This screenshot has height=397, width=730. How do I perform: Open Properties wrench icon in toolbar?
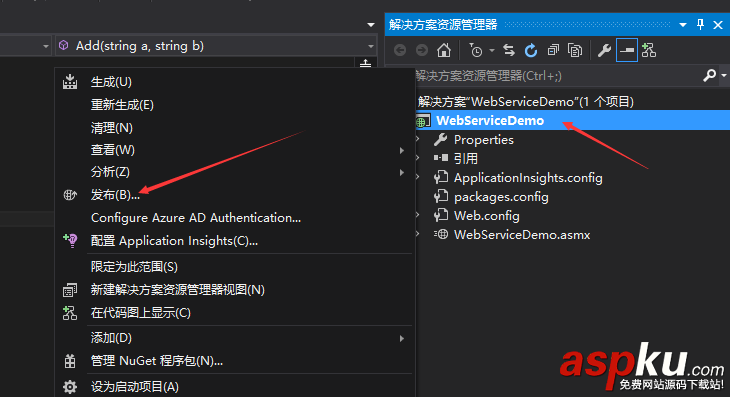point(604,50)
